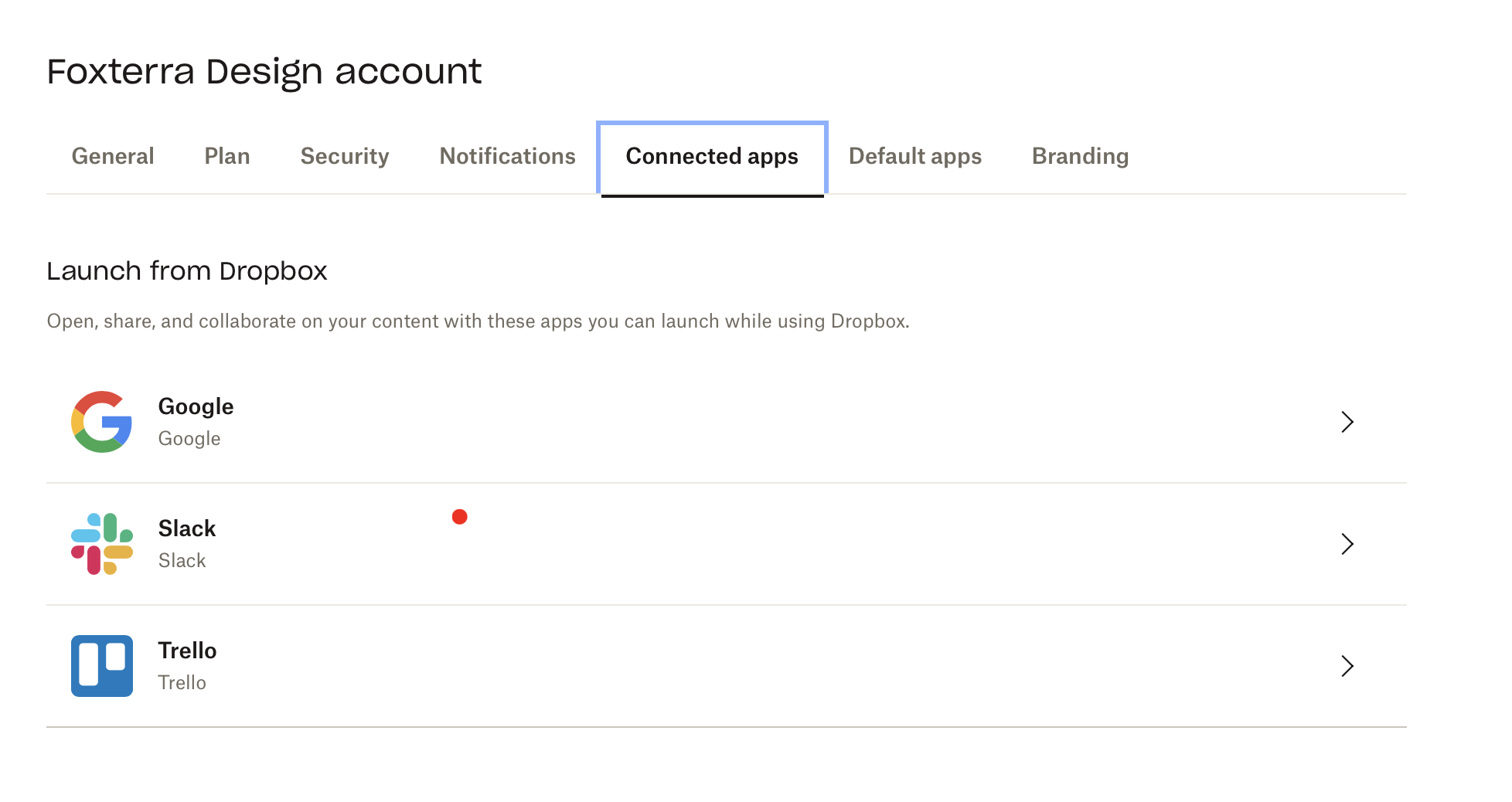Click the gray Slack subtitle
This screenshot has width=1512, height=802.
point(182,561)
